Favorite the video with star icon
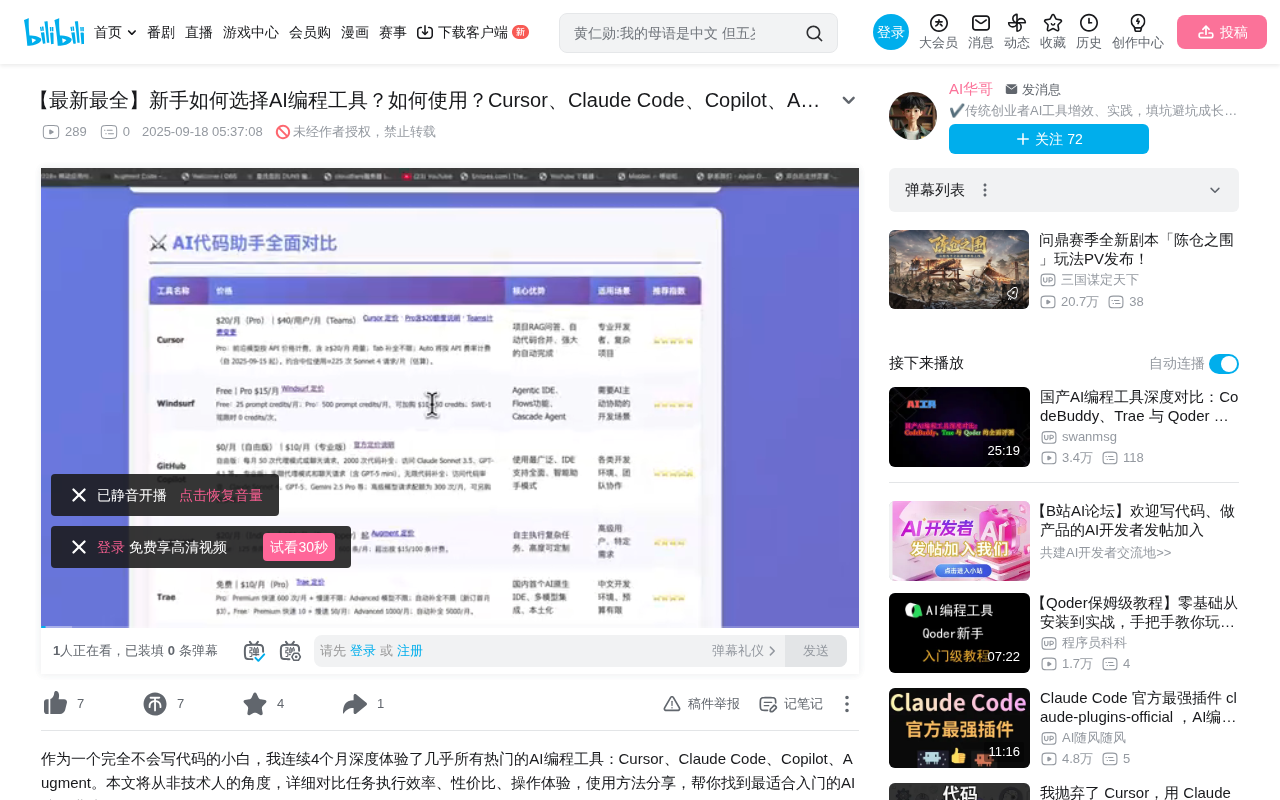1280x800 pixels. coord(255,704)
